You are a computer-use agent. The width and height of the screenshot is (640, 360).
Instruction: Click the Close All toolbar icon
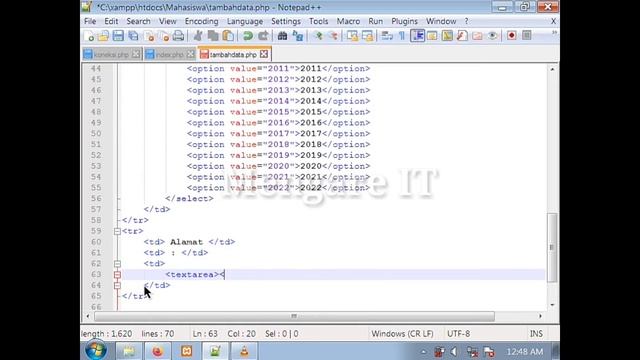[164, 36]
